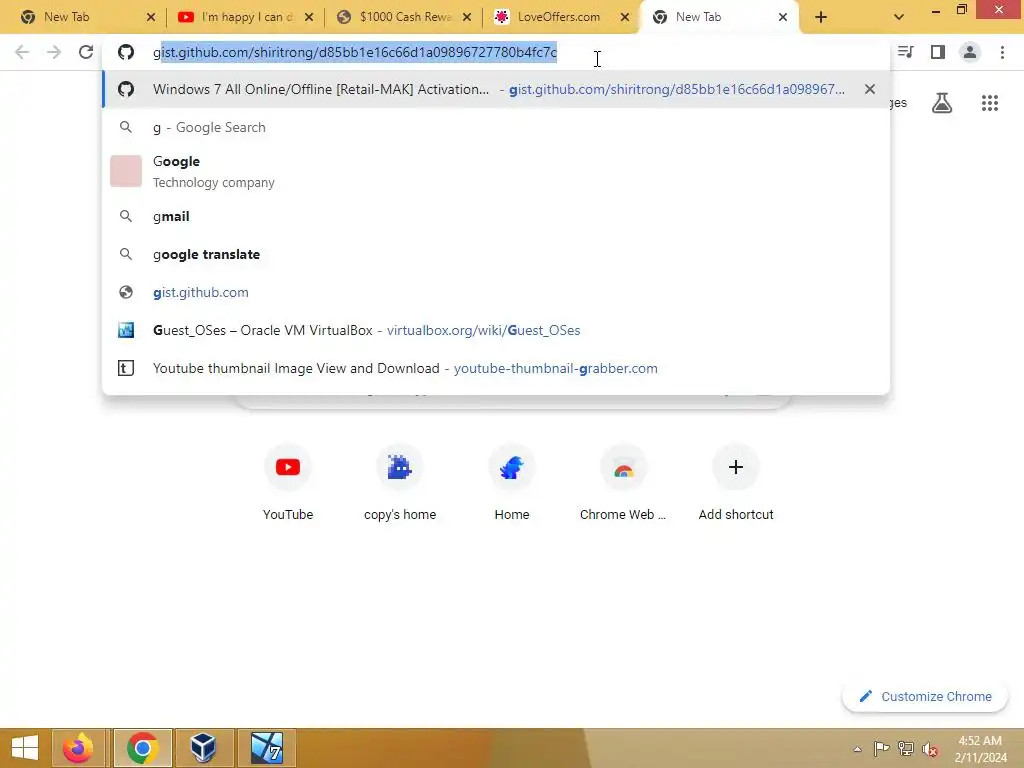Viewport: 1024px width, 768px height.
Task: Pick the google translate search suggestion
Action: coord(496,254)
